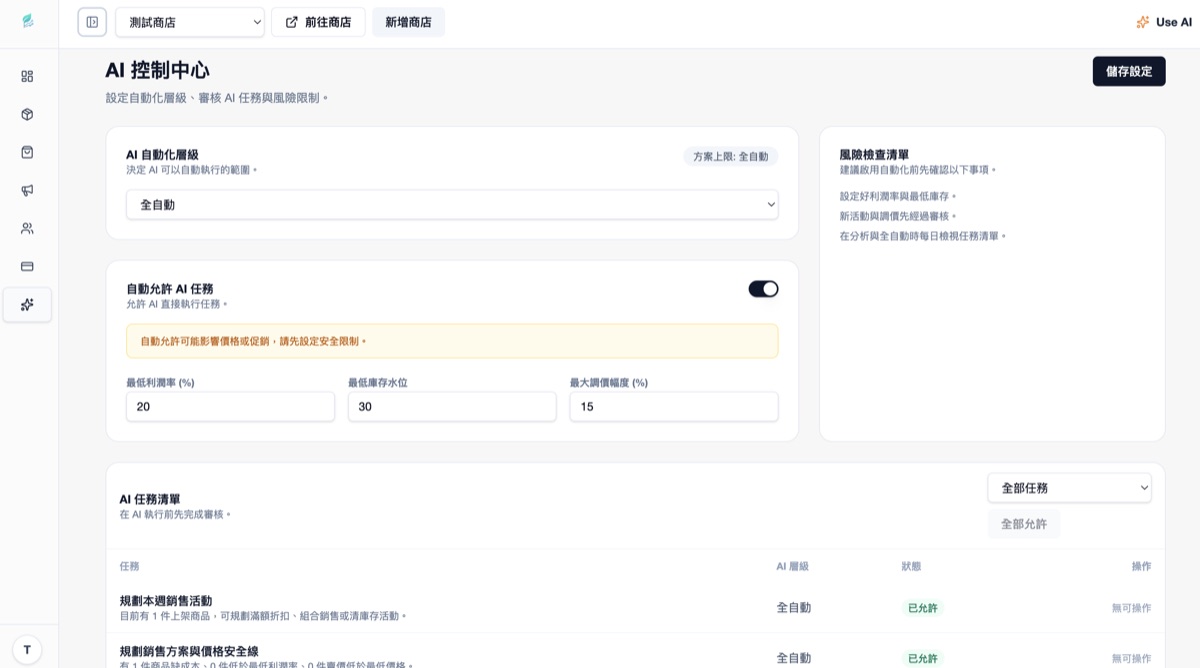This screenshot has height=668, width=1200.
Task: Save settings with 儲存設定 button
Action: (1129, 71)
